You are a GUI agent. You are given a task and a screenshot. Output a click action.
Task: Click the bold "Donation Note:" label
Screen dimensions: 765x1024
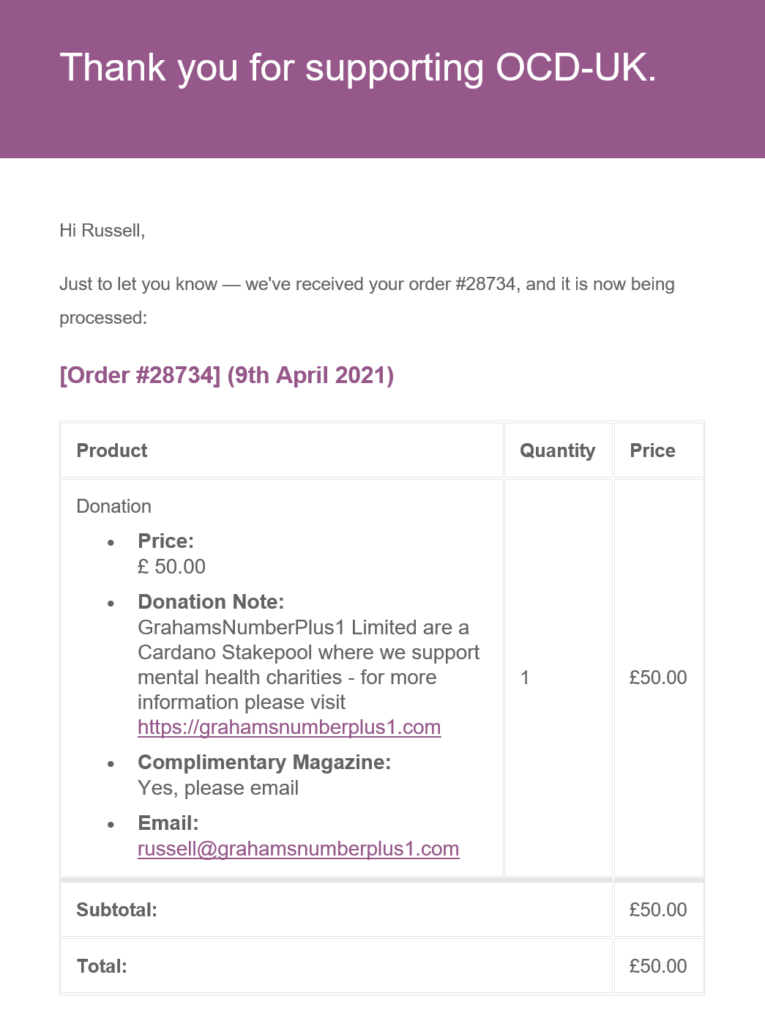(x=211, y=602)
